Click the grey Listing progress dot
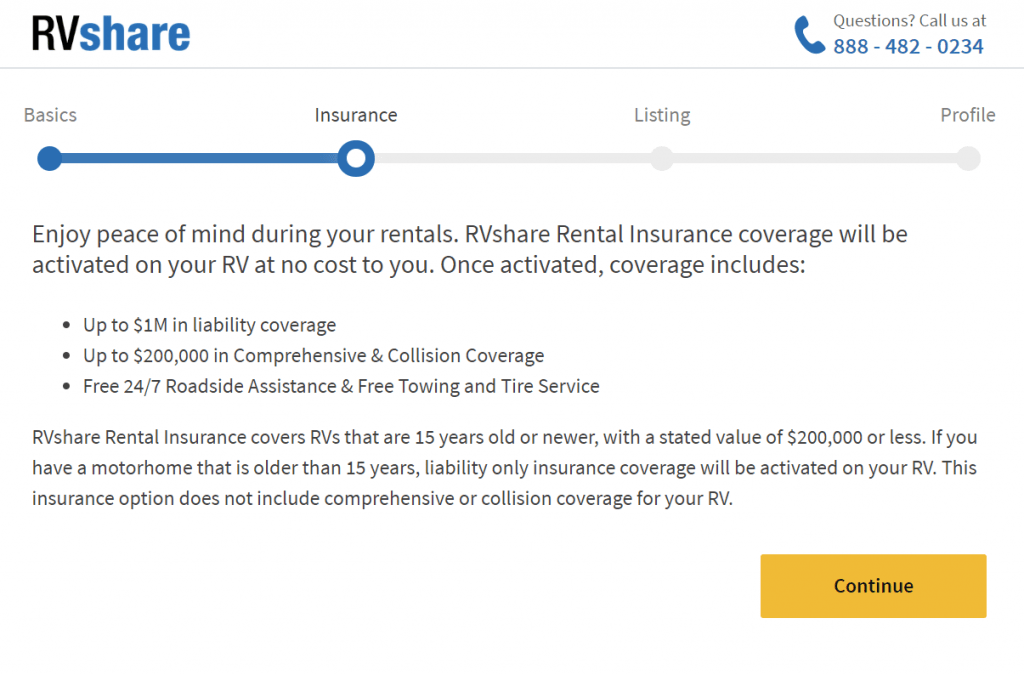Screen dimensions: 1024x675 662,159
